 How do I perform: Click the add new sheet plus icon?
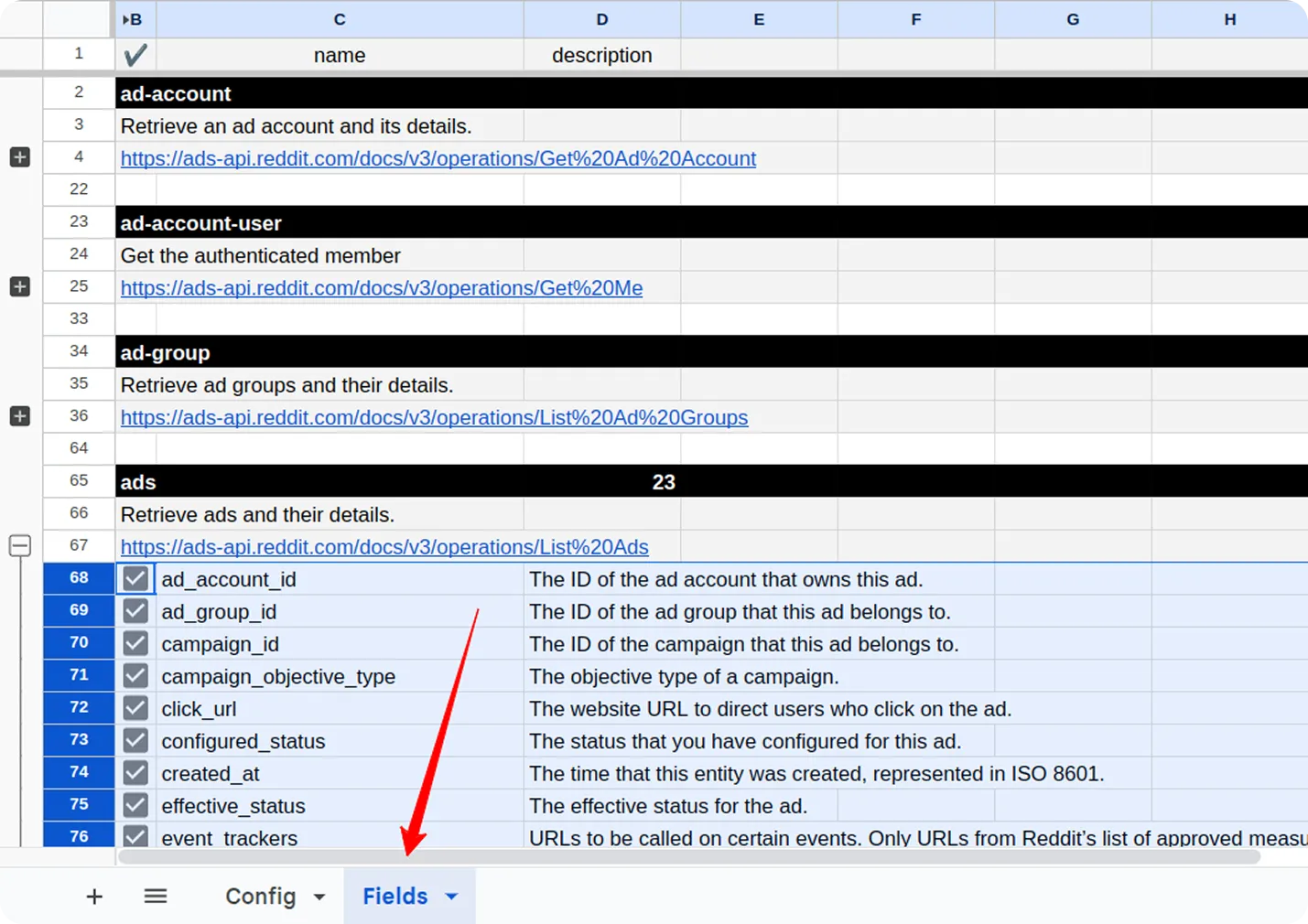[x=94, y=896]
